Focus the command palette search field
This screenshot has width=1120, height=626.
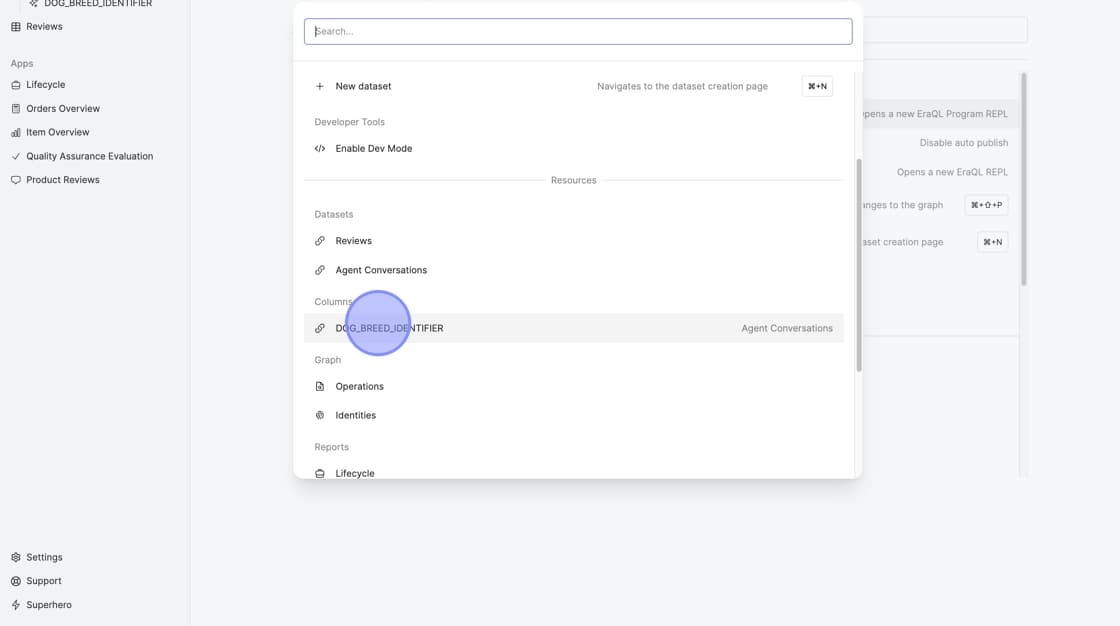[x=578, y=31]
